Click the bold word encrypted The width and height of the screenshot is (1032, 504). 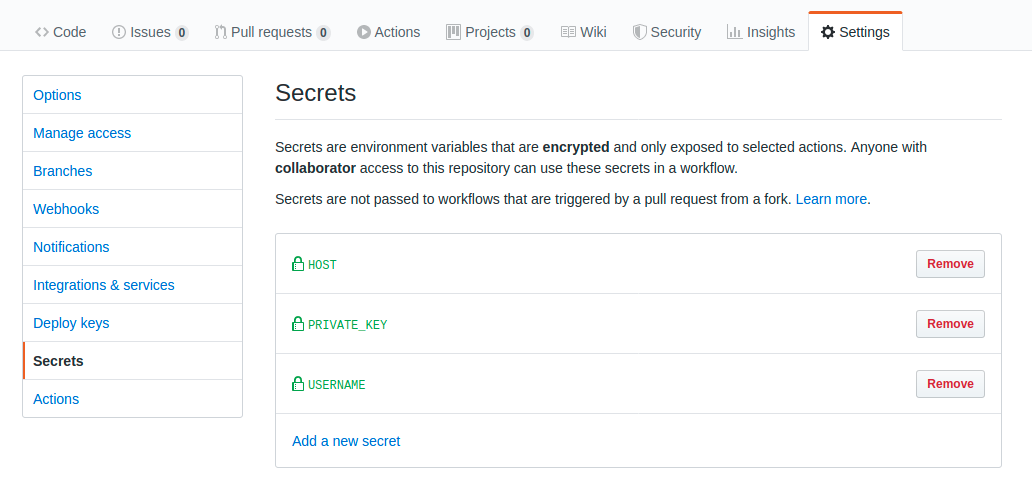tap(576, 147)
